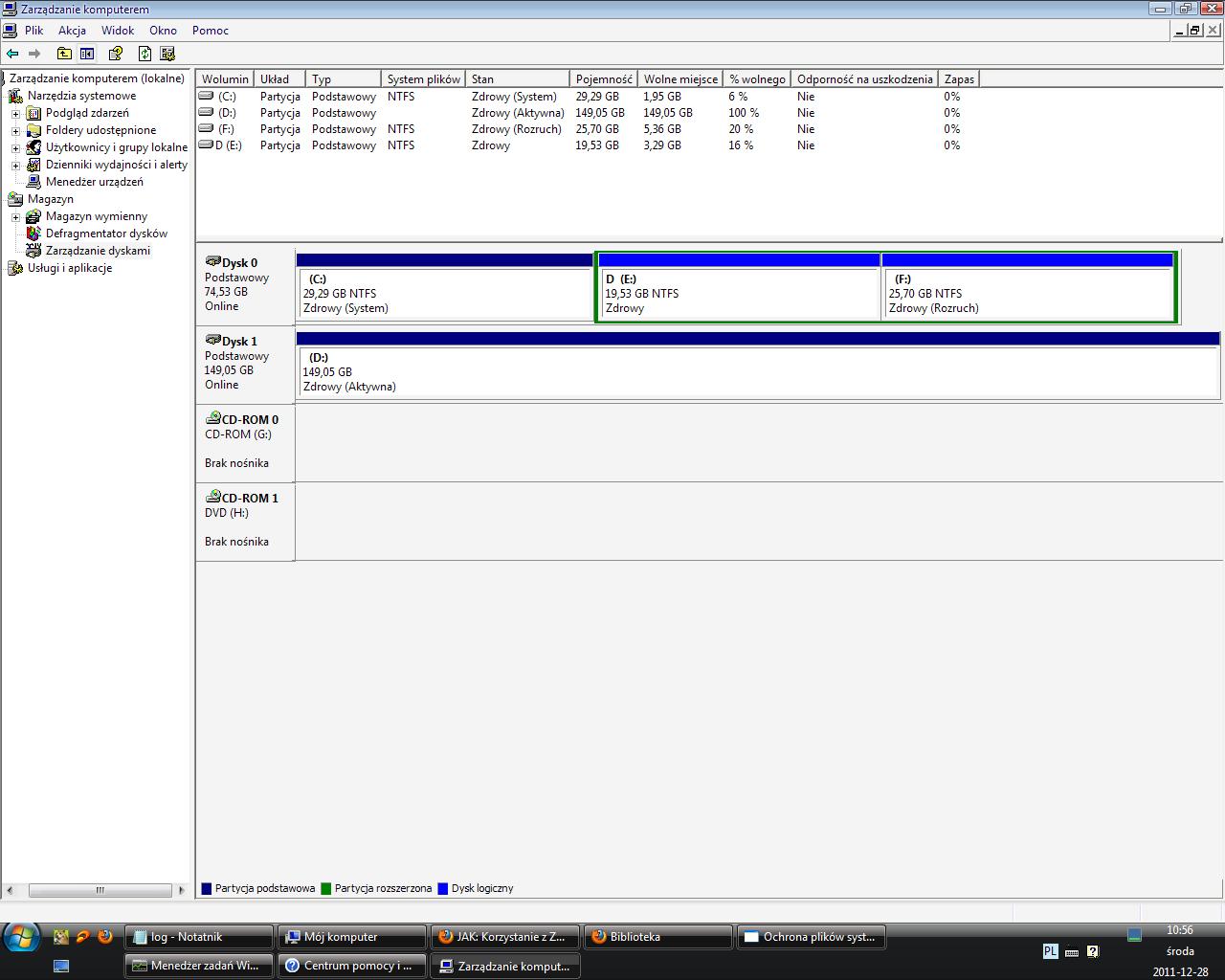Screen dimensions: 1225x980
Task: Open the Widok menu
Action: pyautogui.click(x=118, y=31)
